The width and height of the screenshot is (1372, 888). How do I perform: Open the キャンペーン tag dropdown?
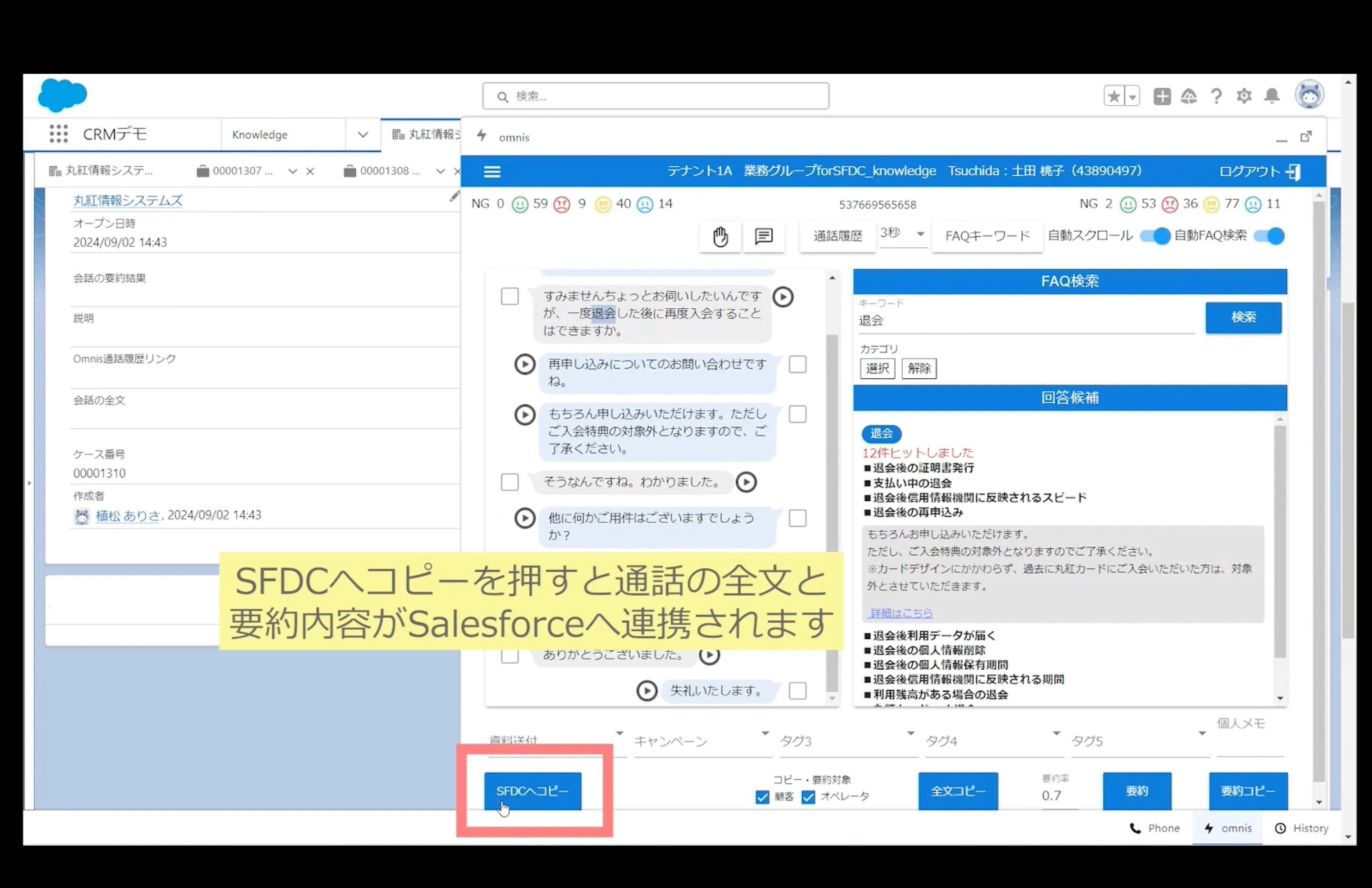[x=703, y=741]
